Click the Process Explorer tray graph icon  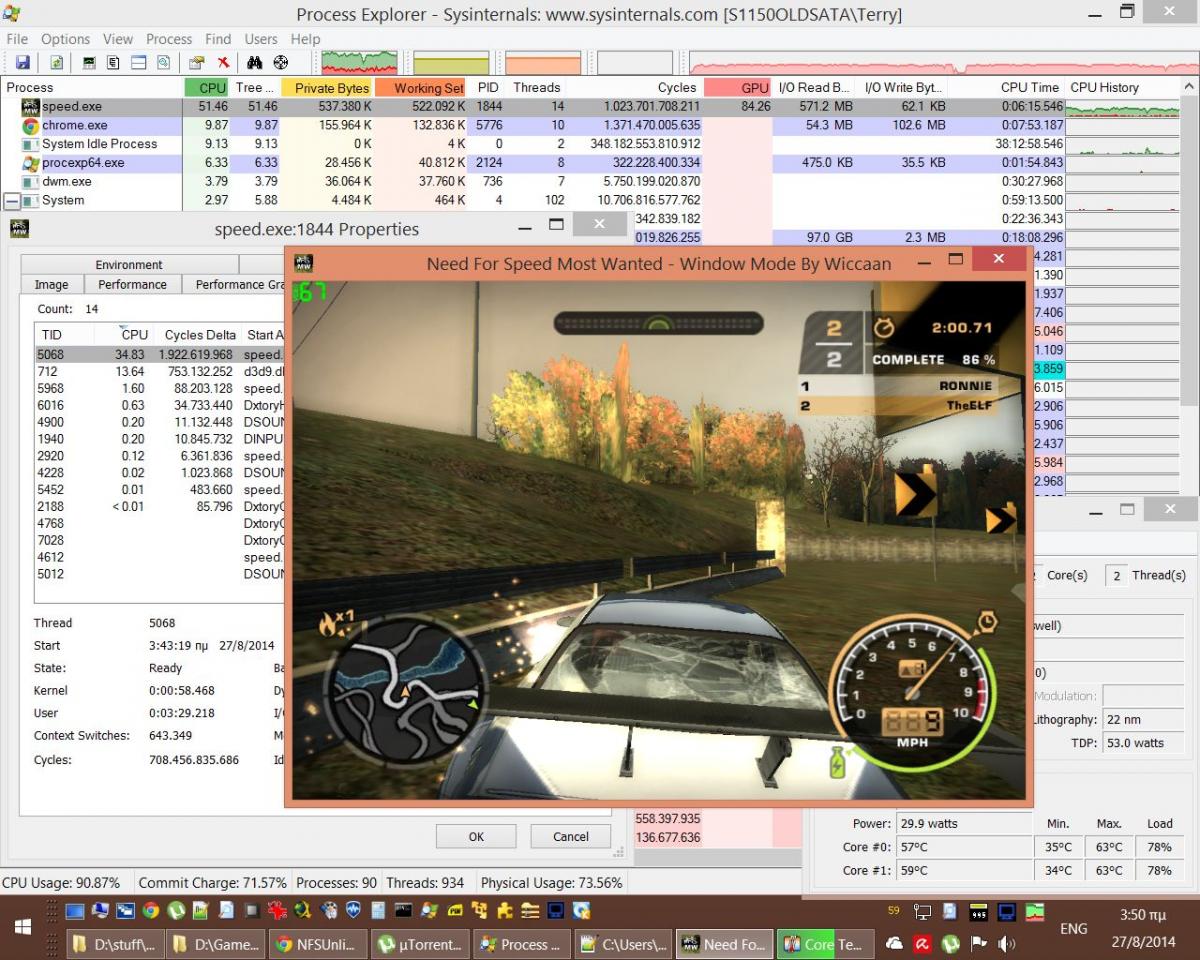click(x=1035, y=911)
